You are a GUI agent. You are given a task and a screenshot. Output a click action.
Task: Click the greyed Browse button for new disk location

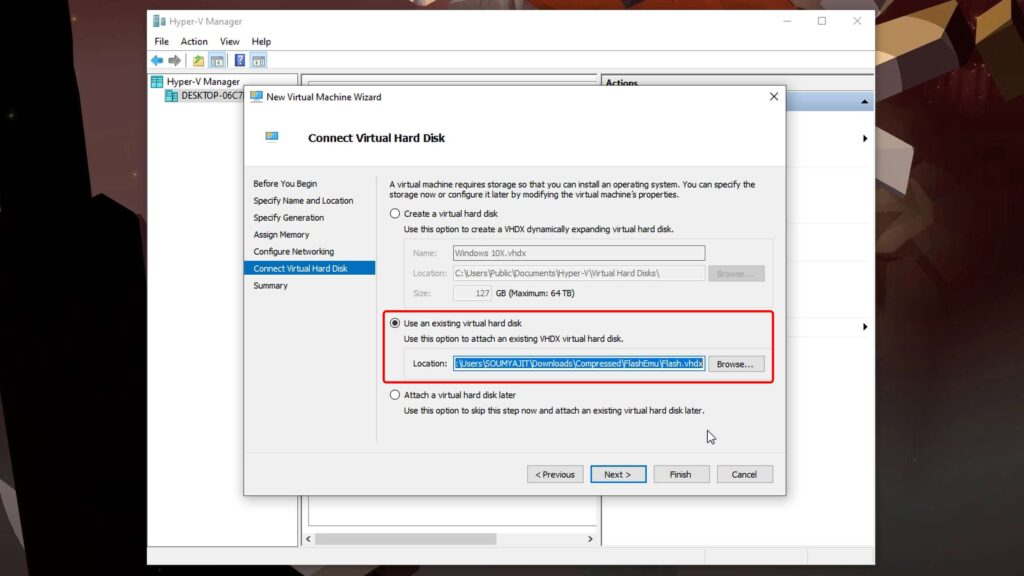(735, 274)
